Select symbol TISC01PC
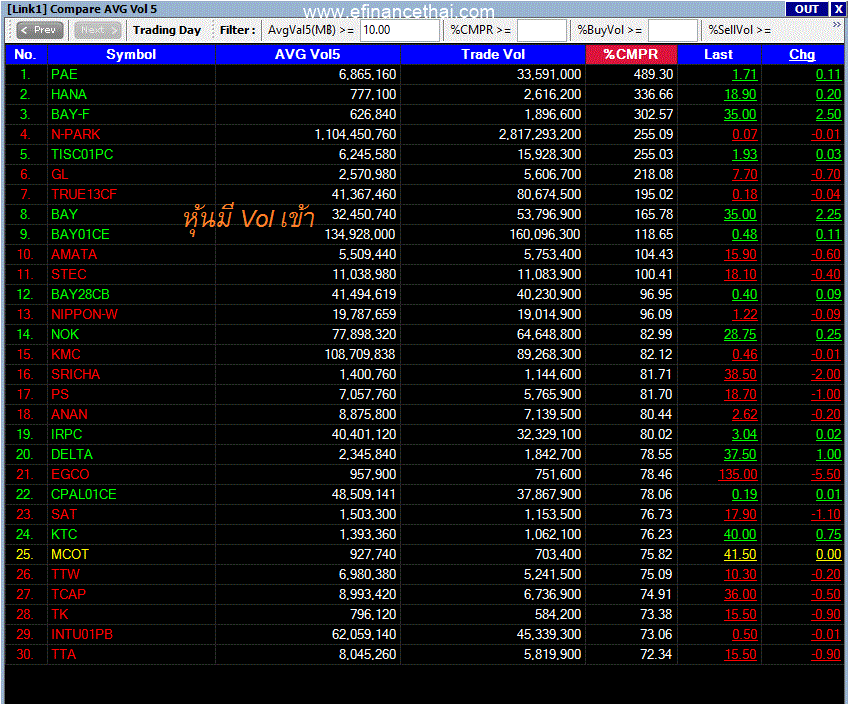The height and width of the screenshot is (704, 849). [x=82, y=154]
